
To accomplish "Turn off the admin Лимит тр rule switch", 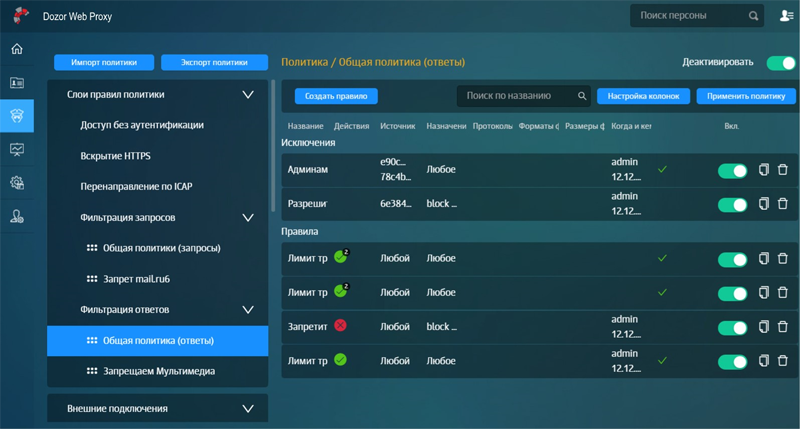I will point(732,362).
